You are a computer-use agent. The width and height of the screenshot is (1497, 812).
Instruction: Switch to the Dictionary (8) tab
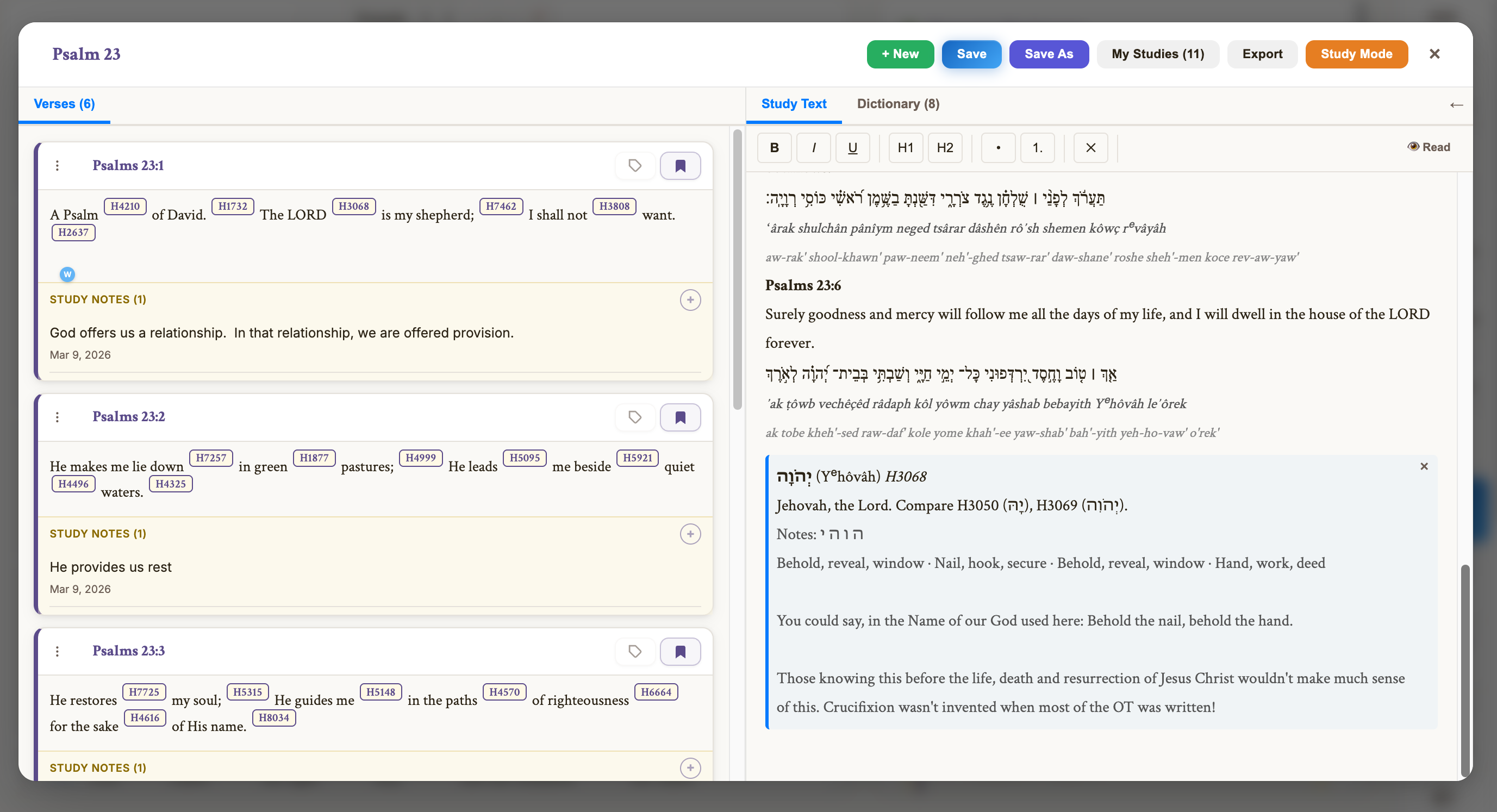click(x=897, y=103)
